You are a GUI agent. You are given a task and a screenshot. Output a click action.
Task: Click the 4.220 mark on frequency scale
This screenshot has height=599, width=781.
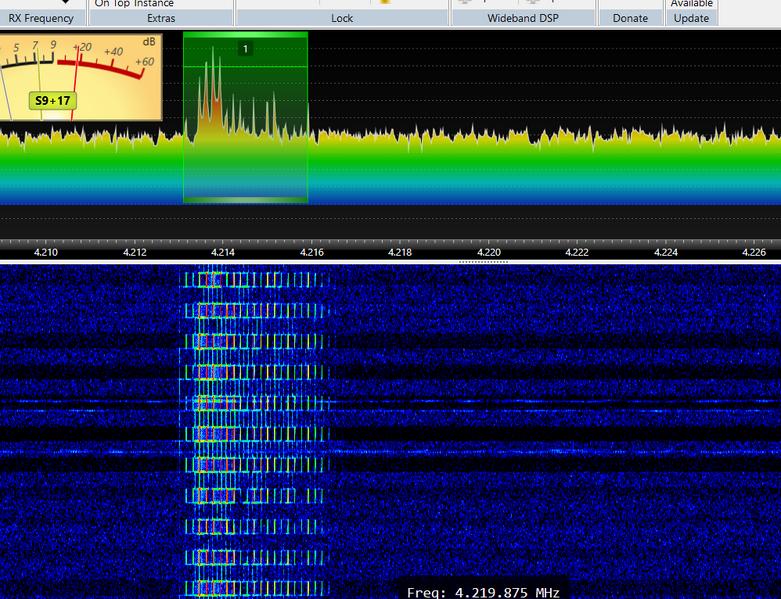tap(489, 252)
